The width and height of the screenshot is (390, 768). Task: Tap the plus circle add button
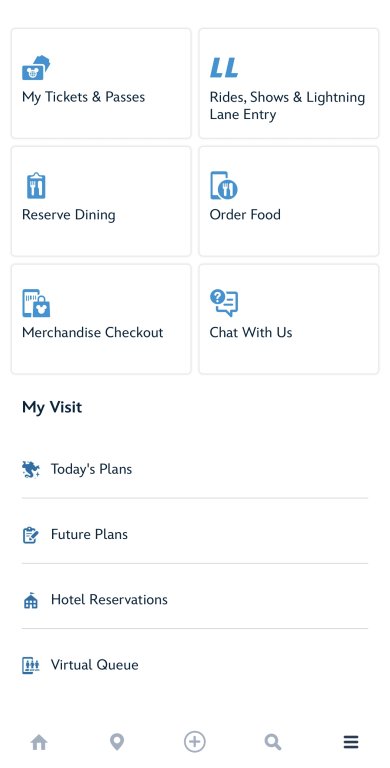click(x=195, y=742)
